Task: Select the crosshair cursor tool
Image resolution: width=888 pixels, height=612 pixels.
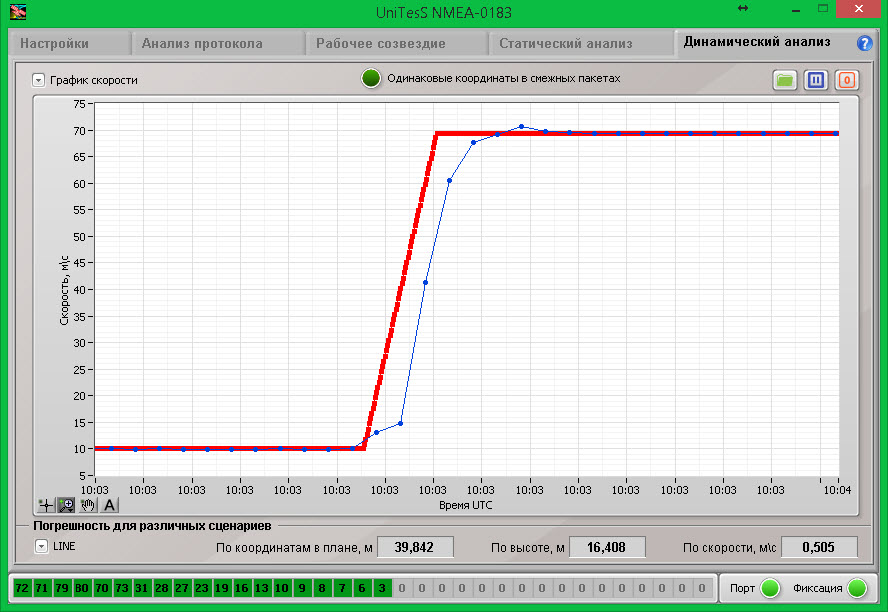Action: [x=45, y=505]
